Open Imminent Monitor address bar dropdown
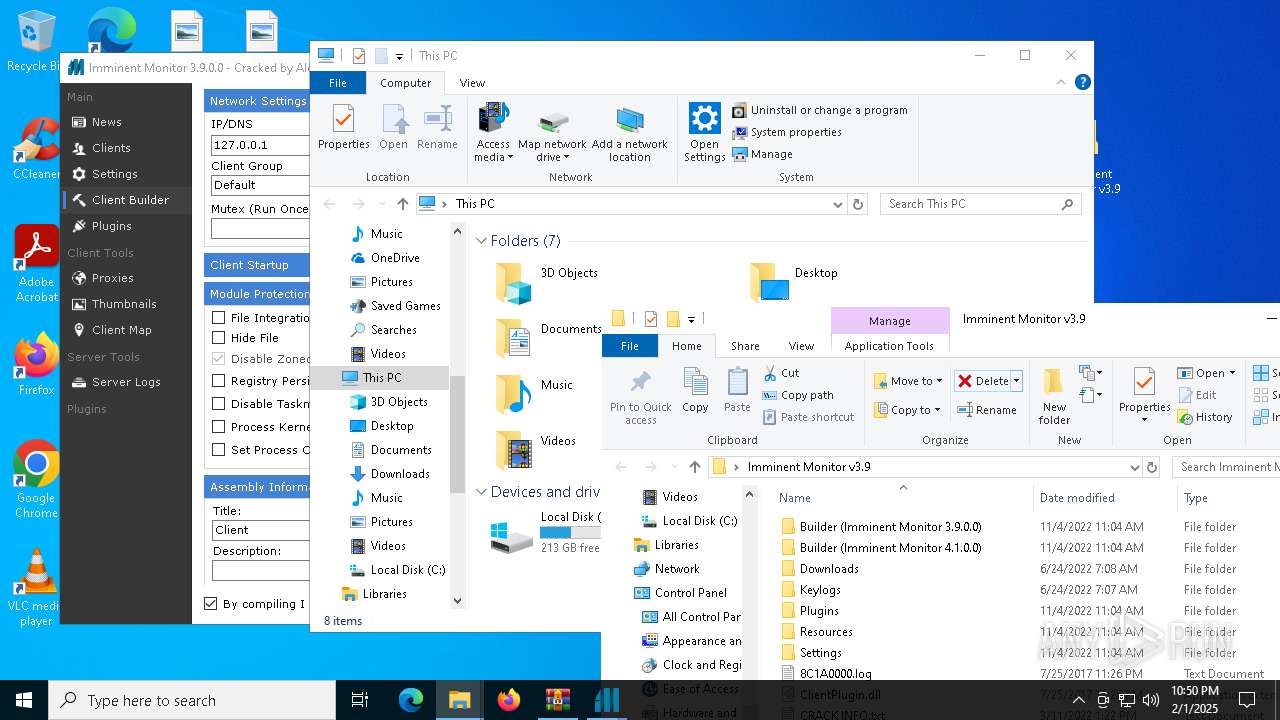 (x=1134, y=467)
